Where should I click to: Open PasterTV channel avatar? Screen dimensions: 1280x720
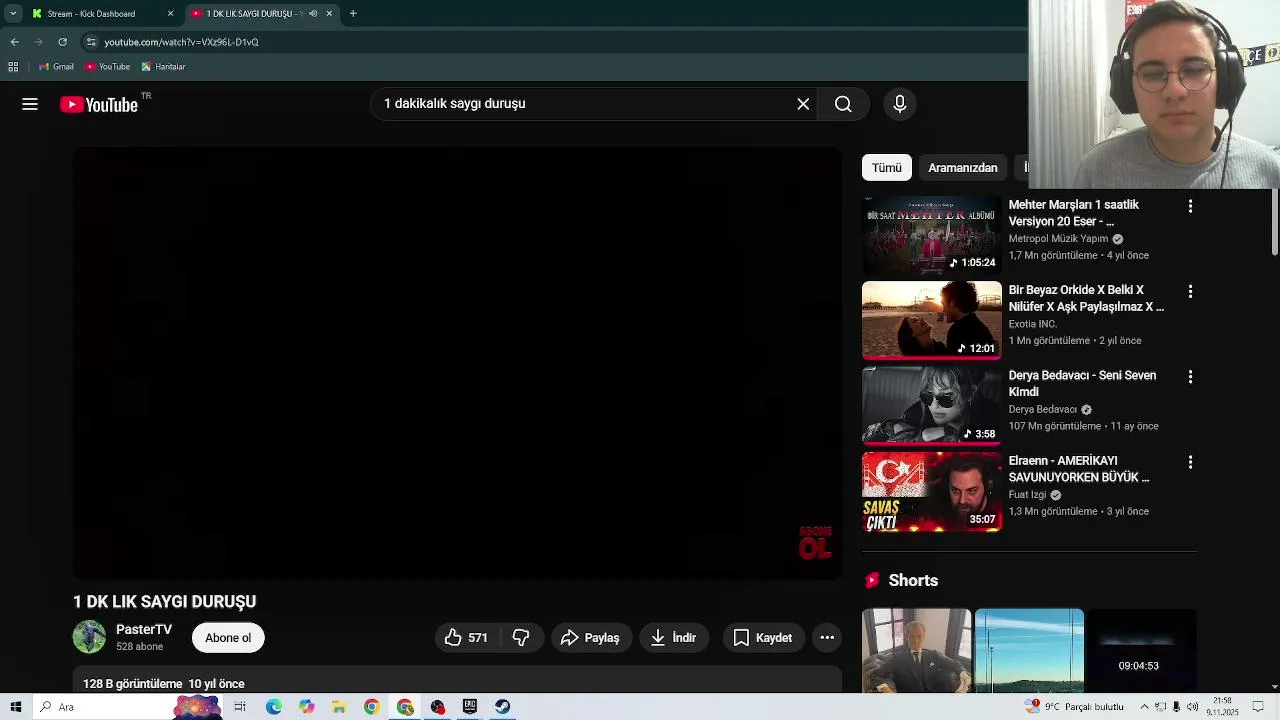[89, 637]
